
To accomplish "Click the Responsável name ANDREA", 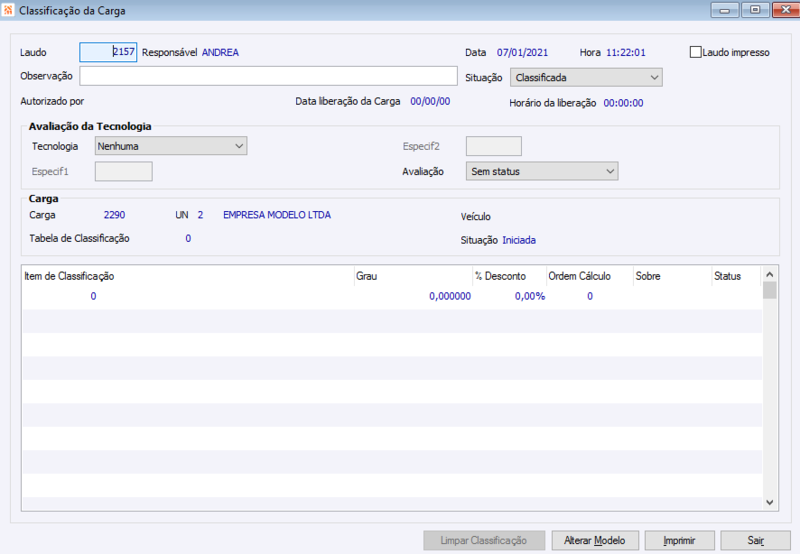I will click(220, 52).
